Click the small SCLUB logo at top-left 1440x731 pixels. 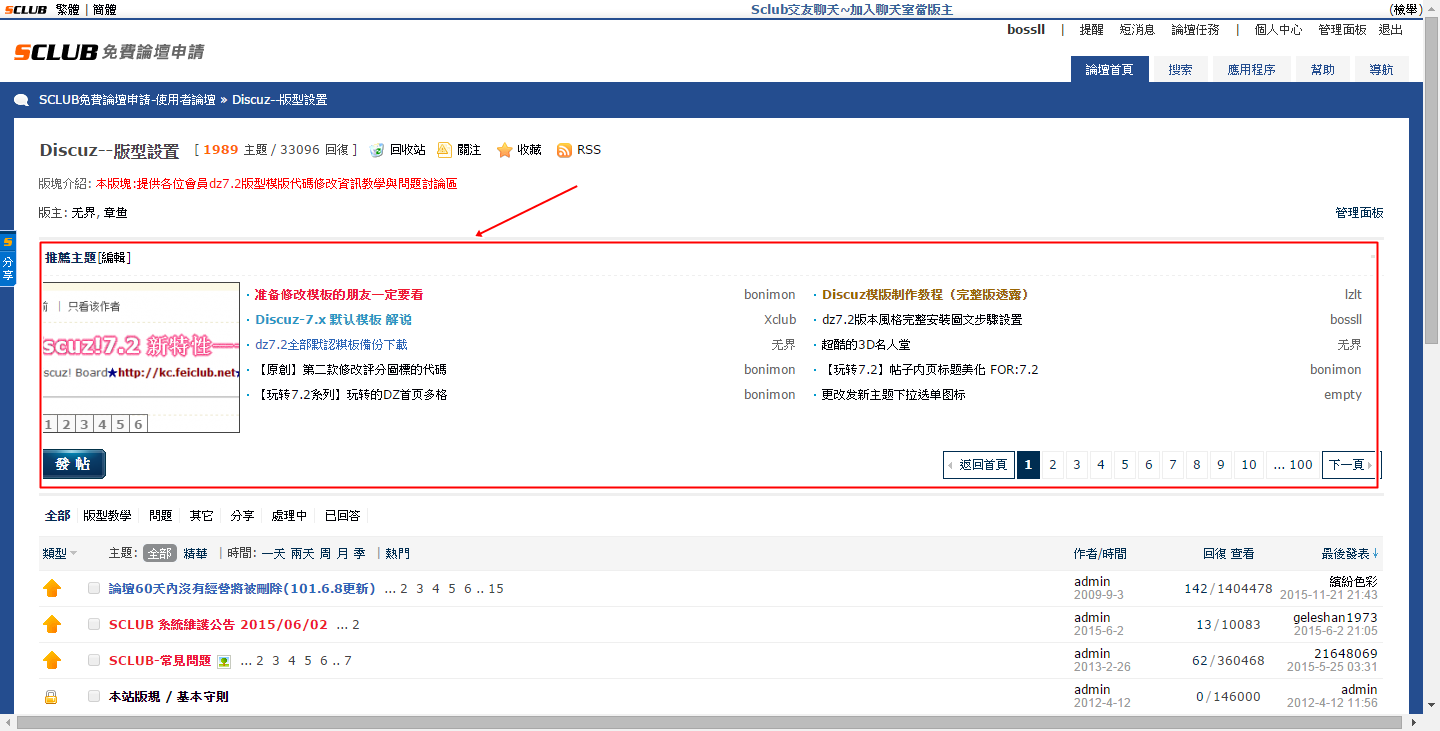(25, 9)
